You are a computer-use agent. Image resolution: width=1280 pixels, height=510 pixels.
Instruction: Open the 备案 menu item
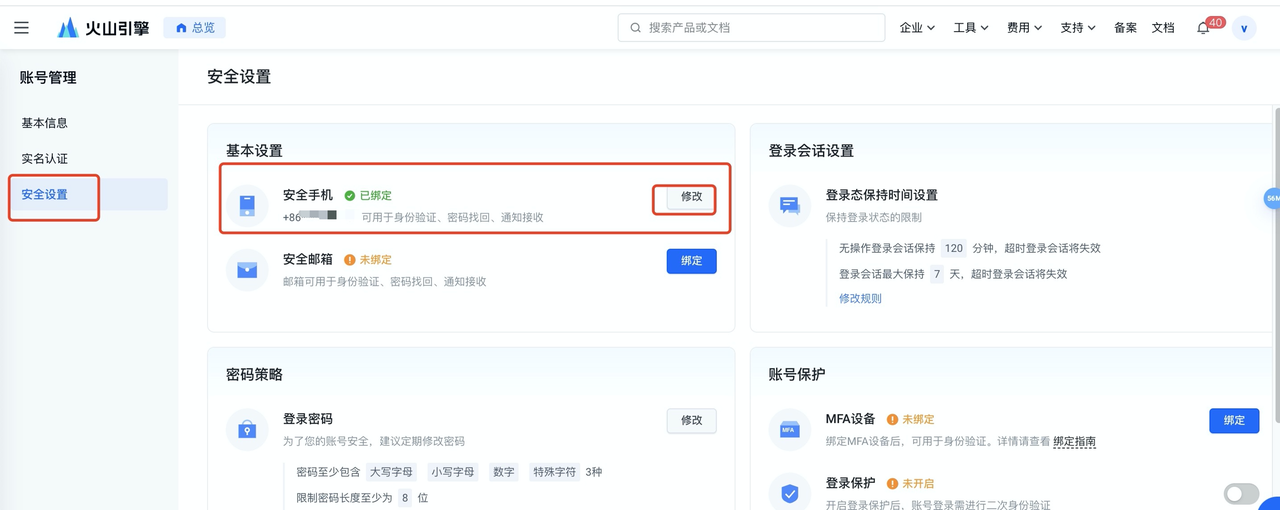tap(1125, 28)
